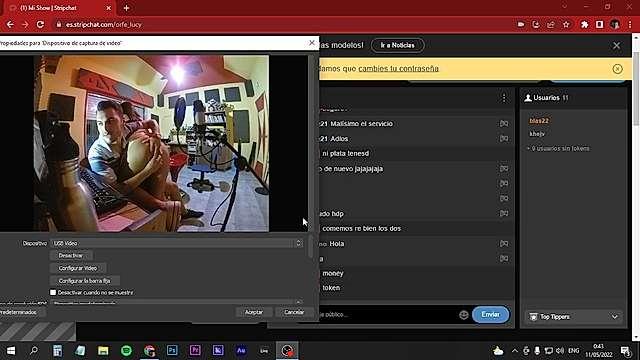Select user blas22 in the Usuarios list
This screenshot has height=360, width=640.
(x=539, y=121)
